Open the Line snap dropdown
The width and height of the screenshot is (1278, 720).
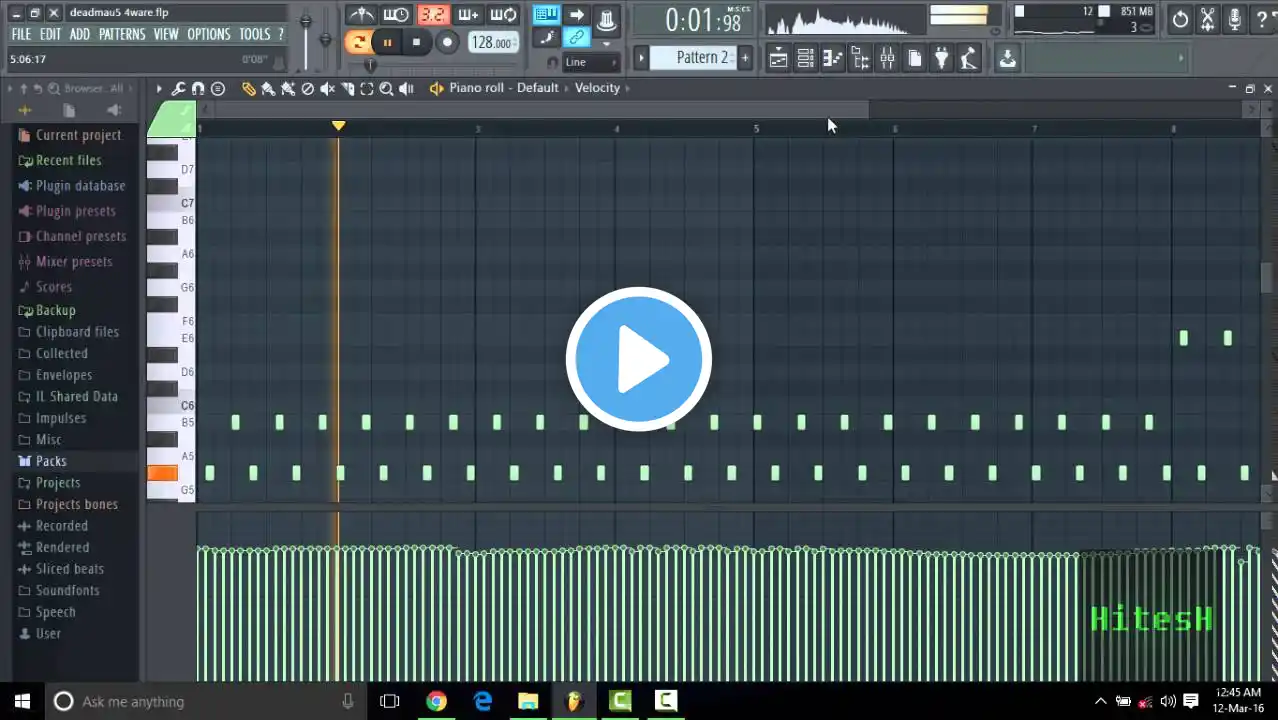pos(590,62)
